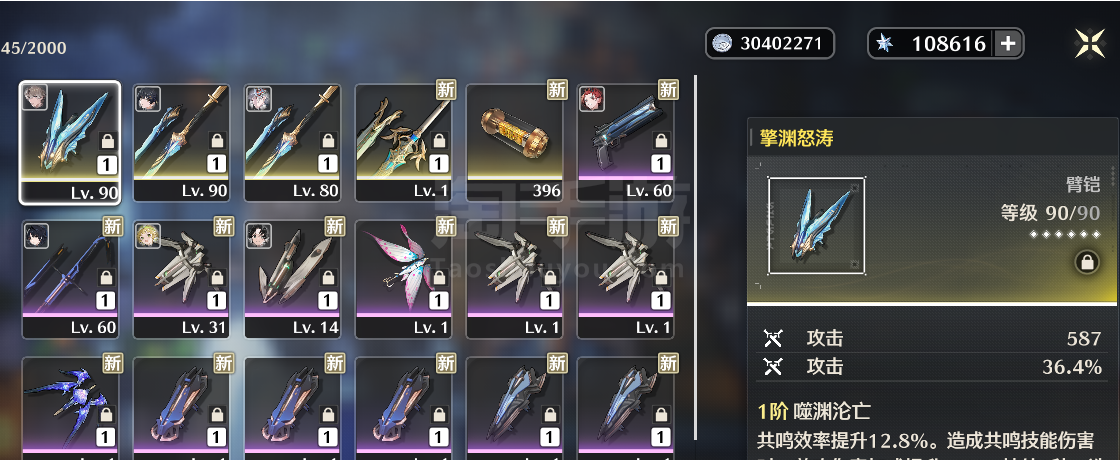Viewport: 1120px width, 460px height.
Task: Click the shell credits currency icon 30402271
Action: point(723,44)
